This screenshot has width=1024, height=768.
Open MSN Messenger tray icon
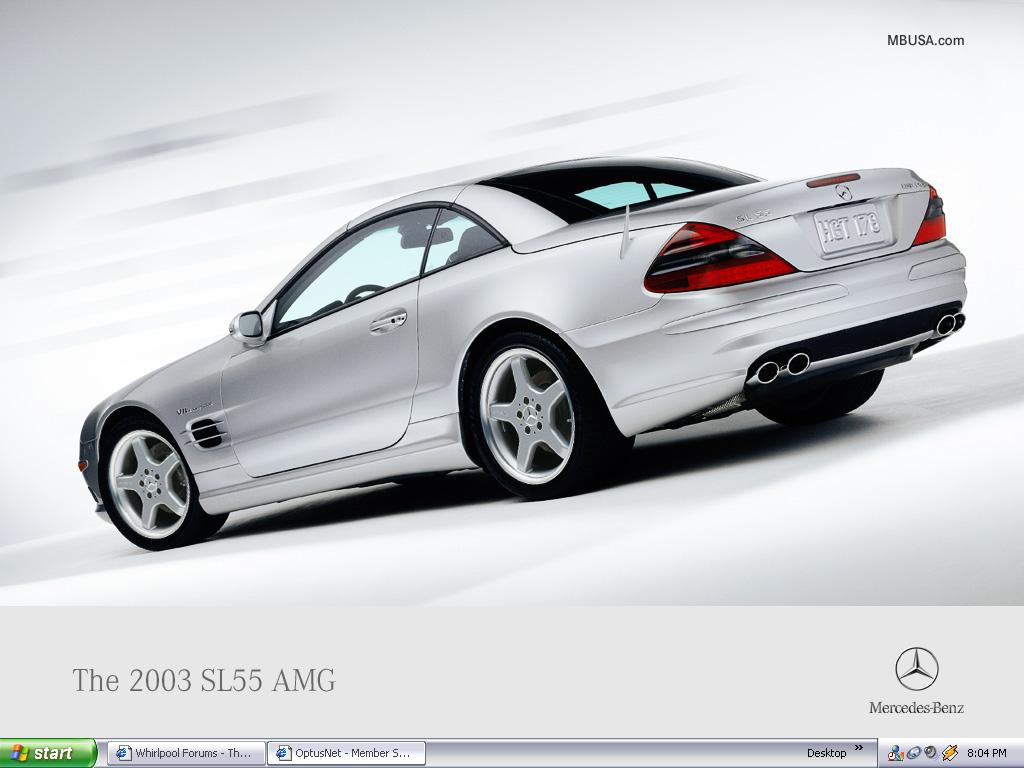tap(895, 753)
